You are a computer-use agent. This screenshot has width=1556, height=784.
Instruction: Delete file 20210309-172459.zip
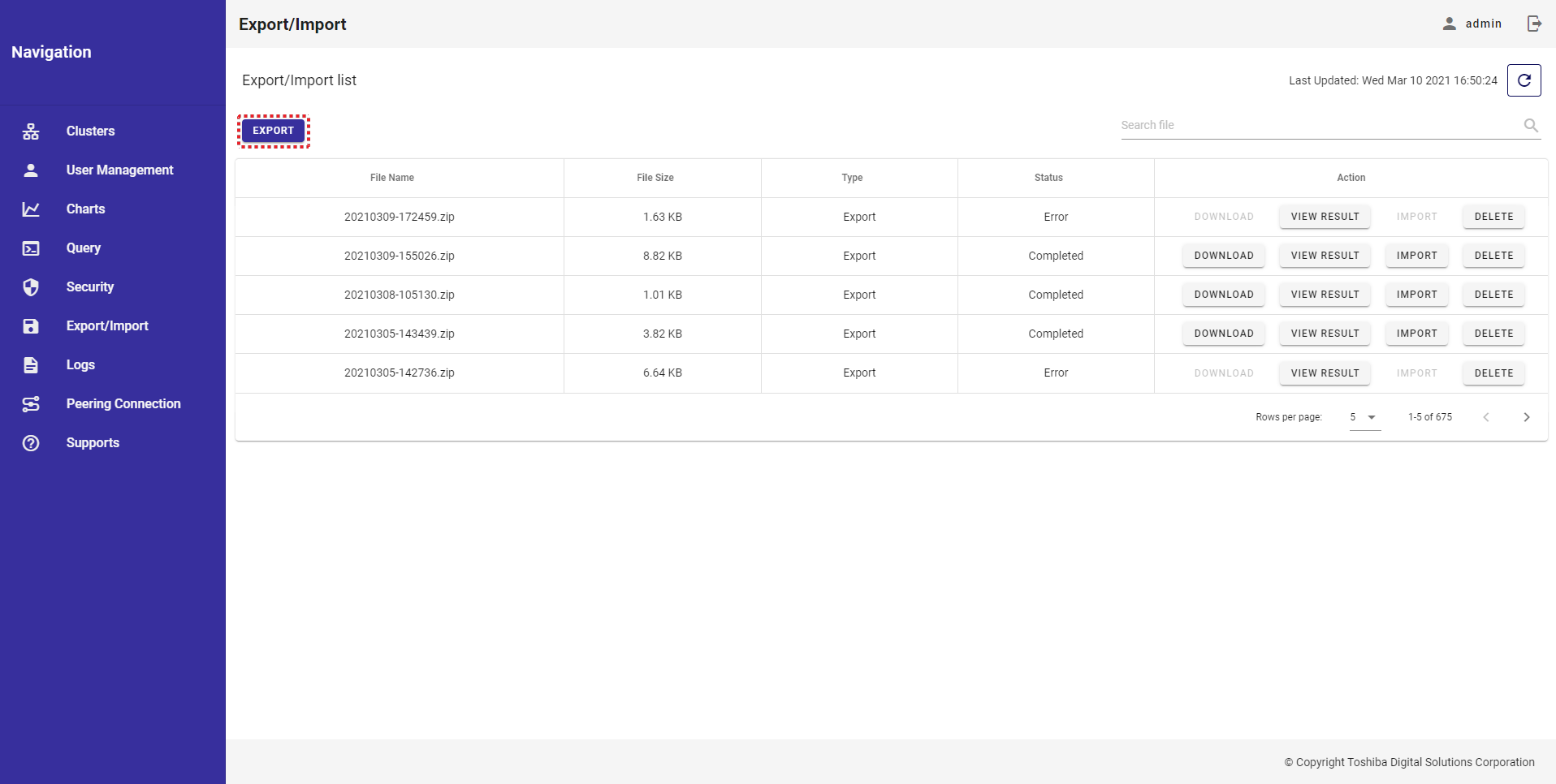[x=1493, y=217]
